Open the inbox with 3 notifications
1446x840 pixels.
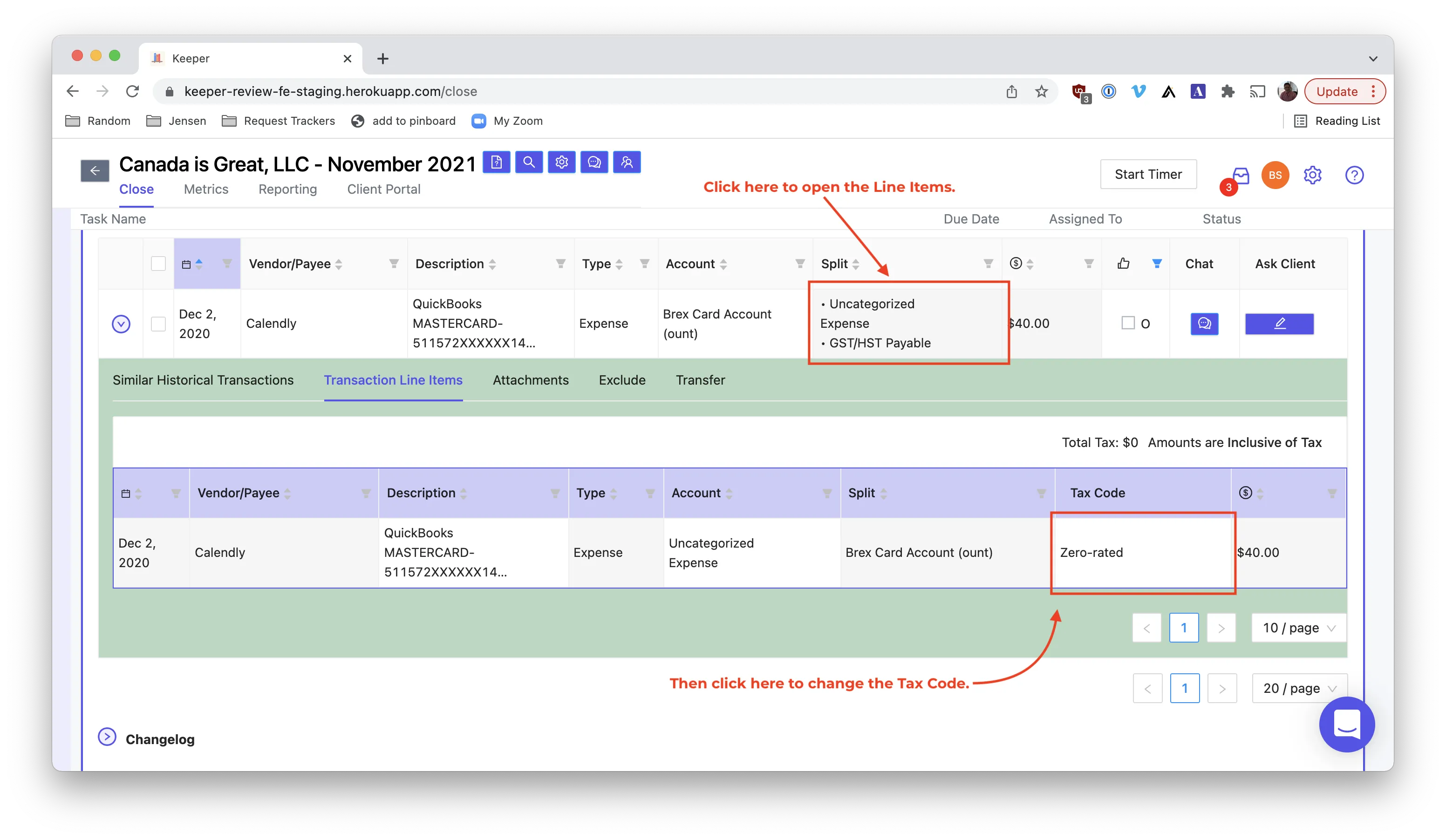pyautogui.click(x=1241, y=176)
